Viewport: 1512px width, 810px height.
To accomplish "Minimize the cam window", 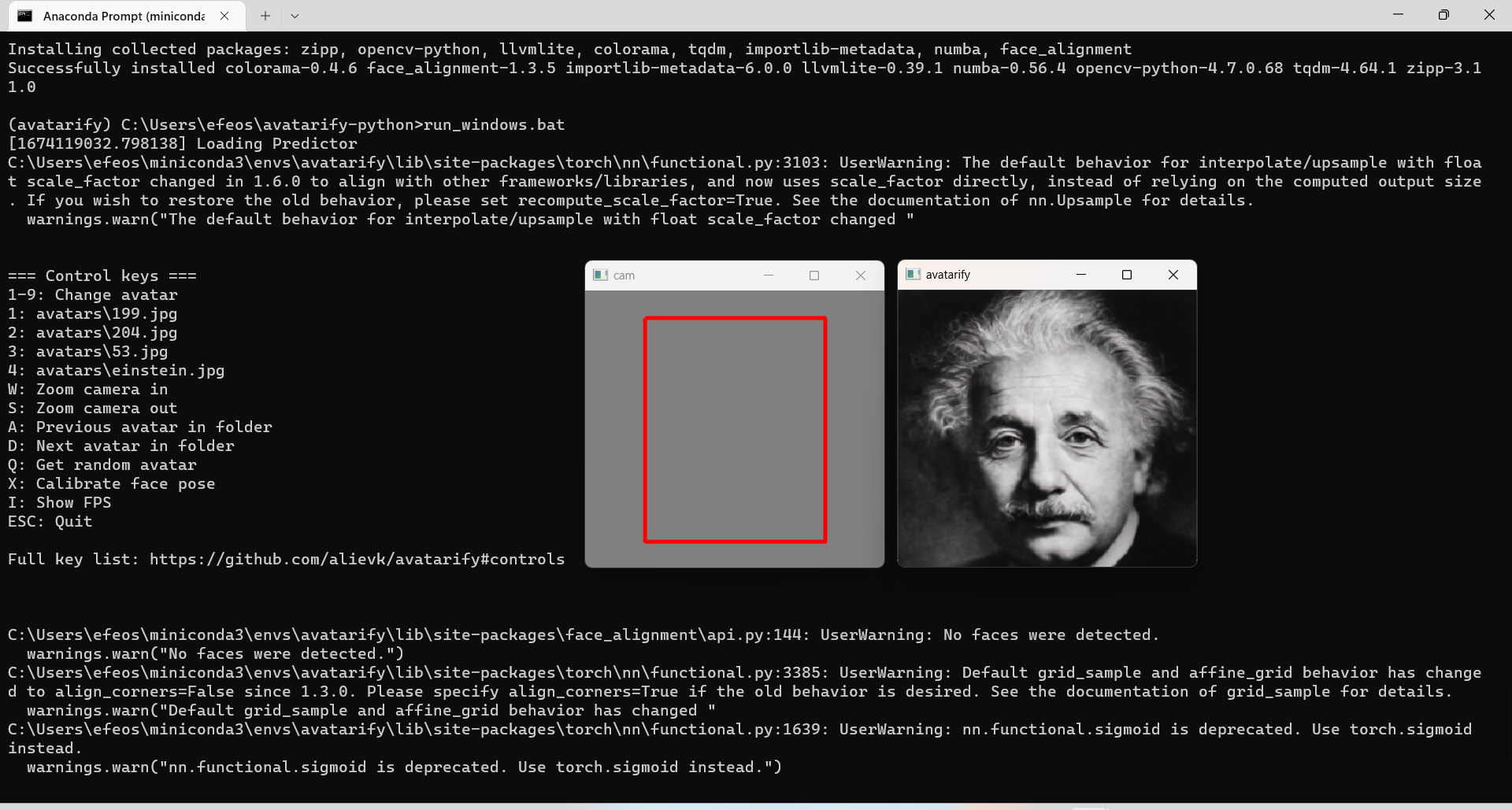I will point(769,275).
